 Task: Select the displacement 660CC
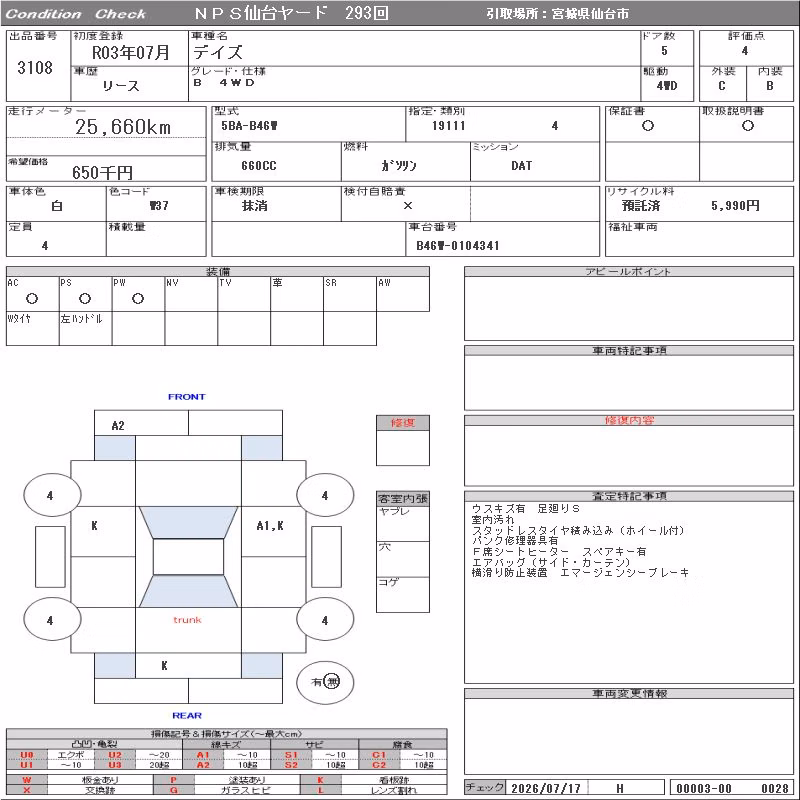point(259,166)
